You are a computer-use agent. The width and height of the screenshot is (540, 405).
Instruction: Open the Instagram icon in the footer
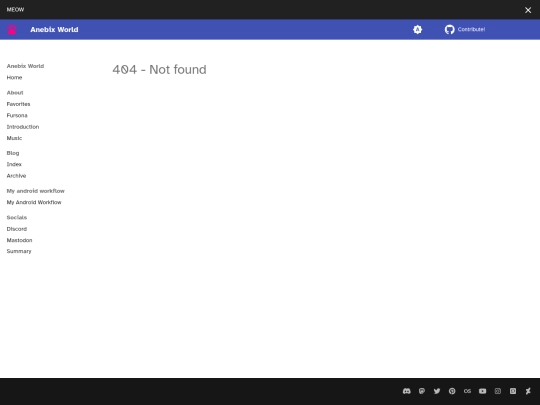[x=498, y=391]
